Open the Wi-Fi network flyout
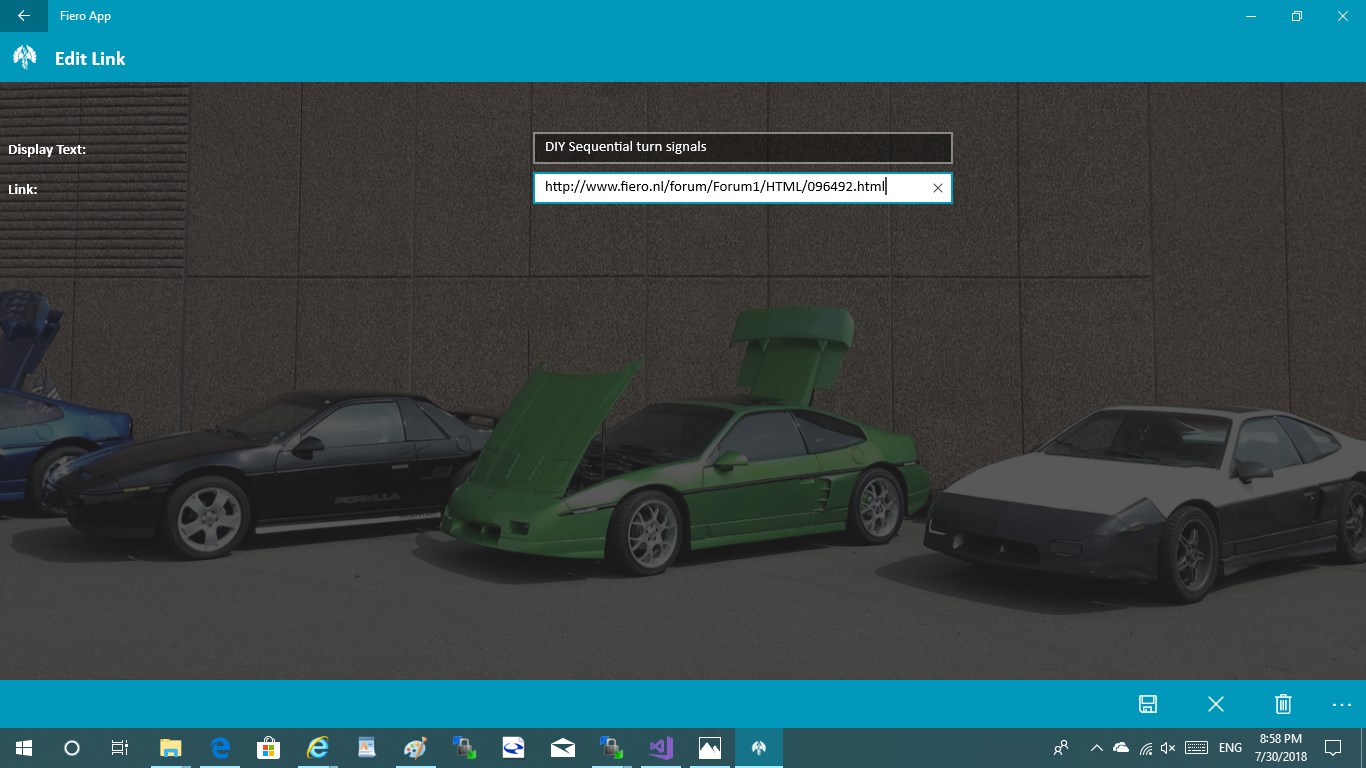 [x=1145, y=748]
